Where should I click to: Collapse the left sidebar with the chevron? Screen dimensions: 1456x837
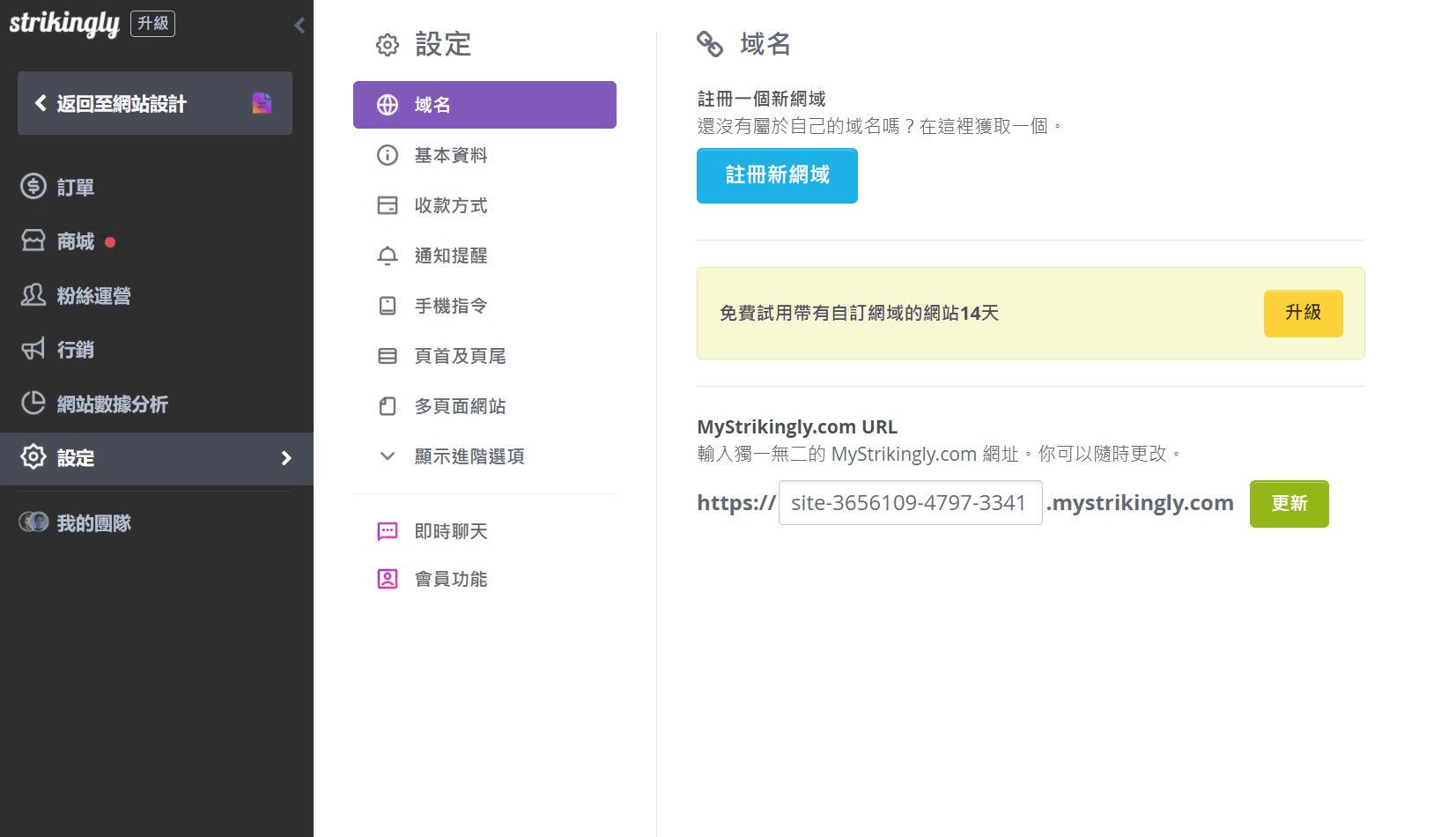299,25
